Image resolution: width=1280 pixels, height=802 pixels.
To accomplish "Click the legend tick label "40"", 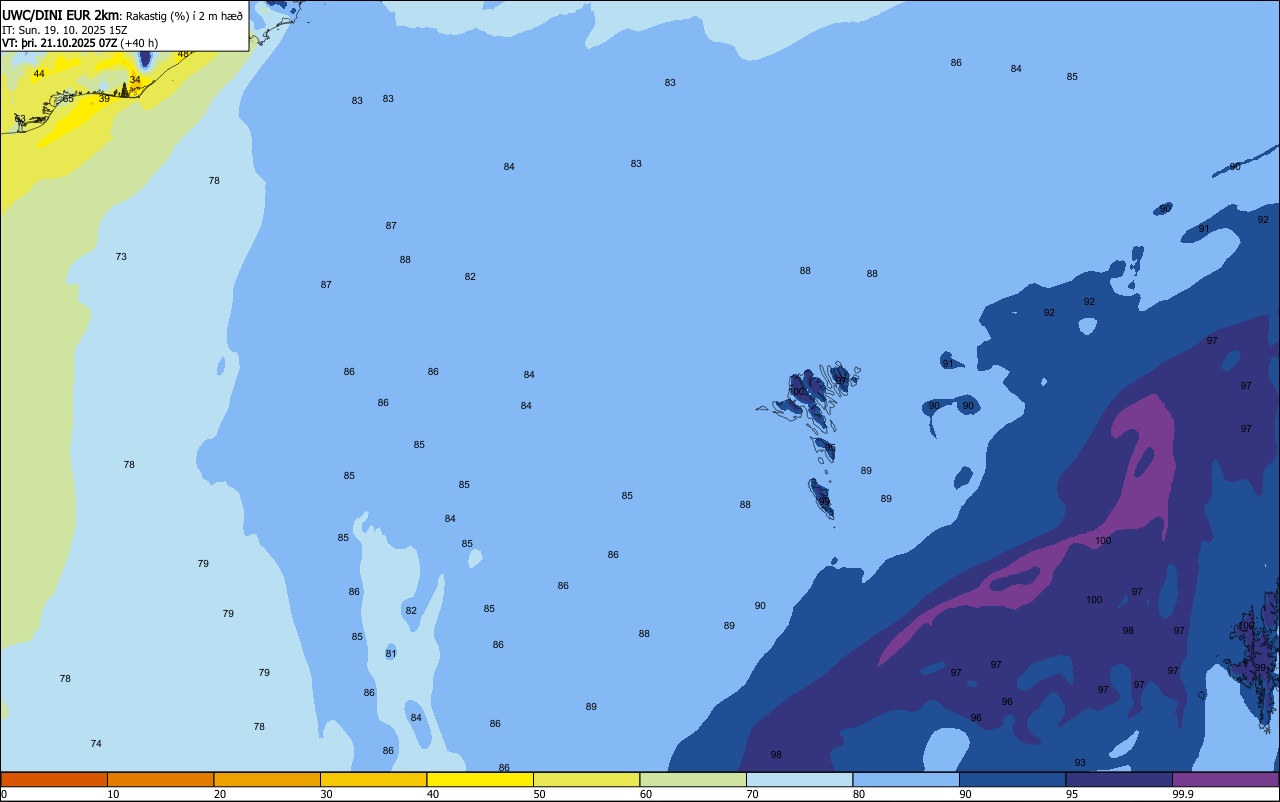I will [x=433, y=794].
